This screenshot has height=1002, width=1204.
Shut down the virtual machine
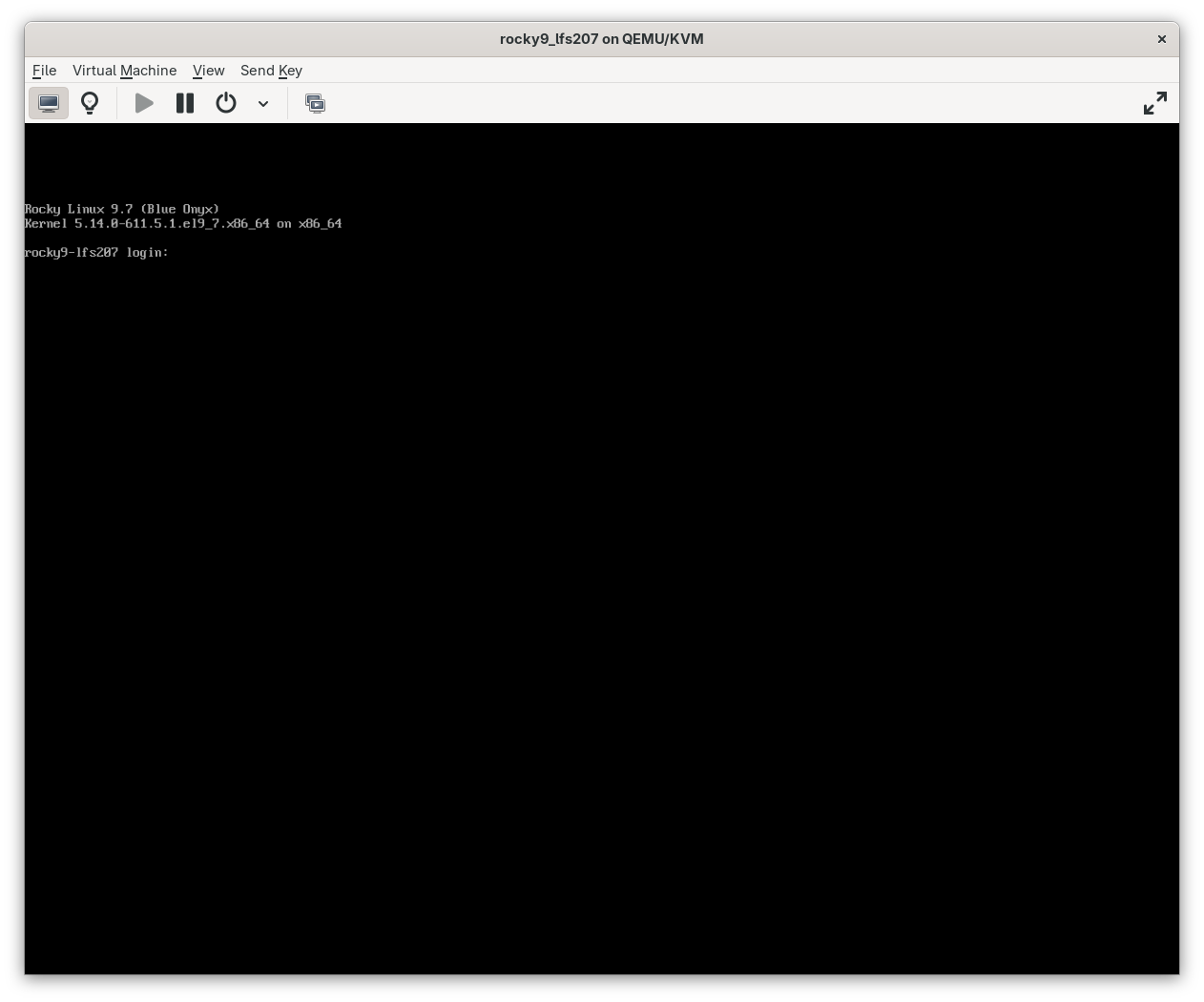pyautogui.click(x=226, y=103)
